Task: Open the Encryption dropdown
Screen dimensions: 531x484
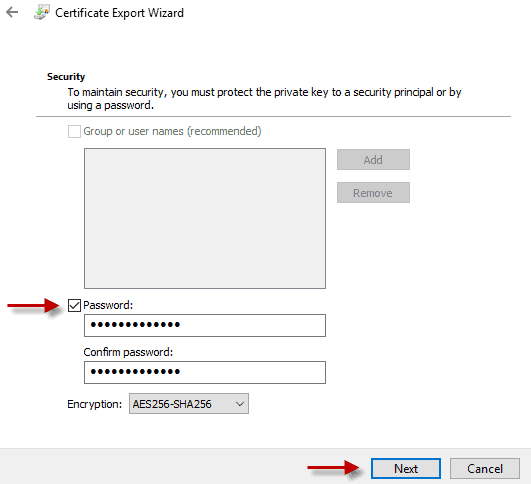Action: [189, 403]
